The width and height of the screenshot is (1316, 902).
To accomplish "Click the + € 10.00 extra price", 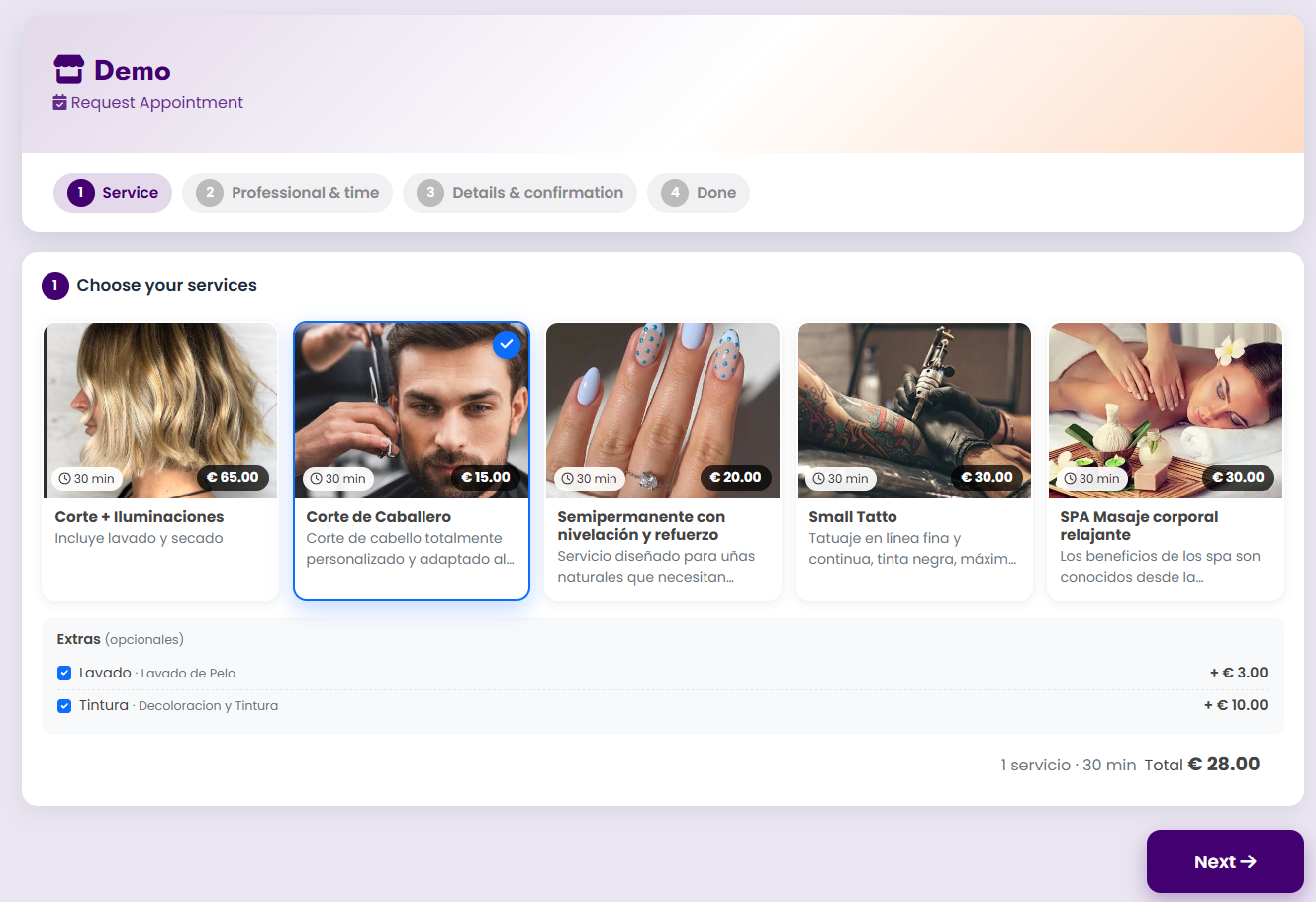I will pyautogui.click(x=1236, y=705).
